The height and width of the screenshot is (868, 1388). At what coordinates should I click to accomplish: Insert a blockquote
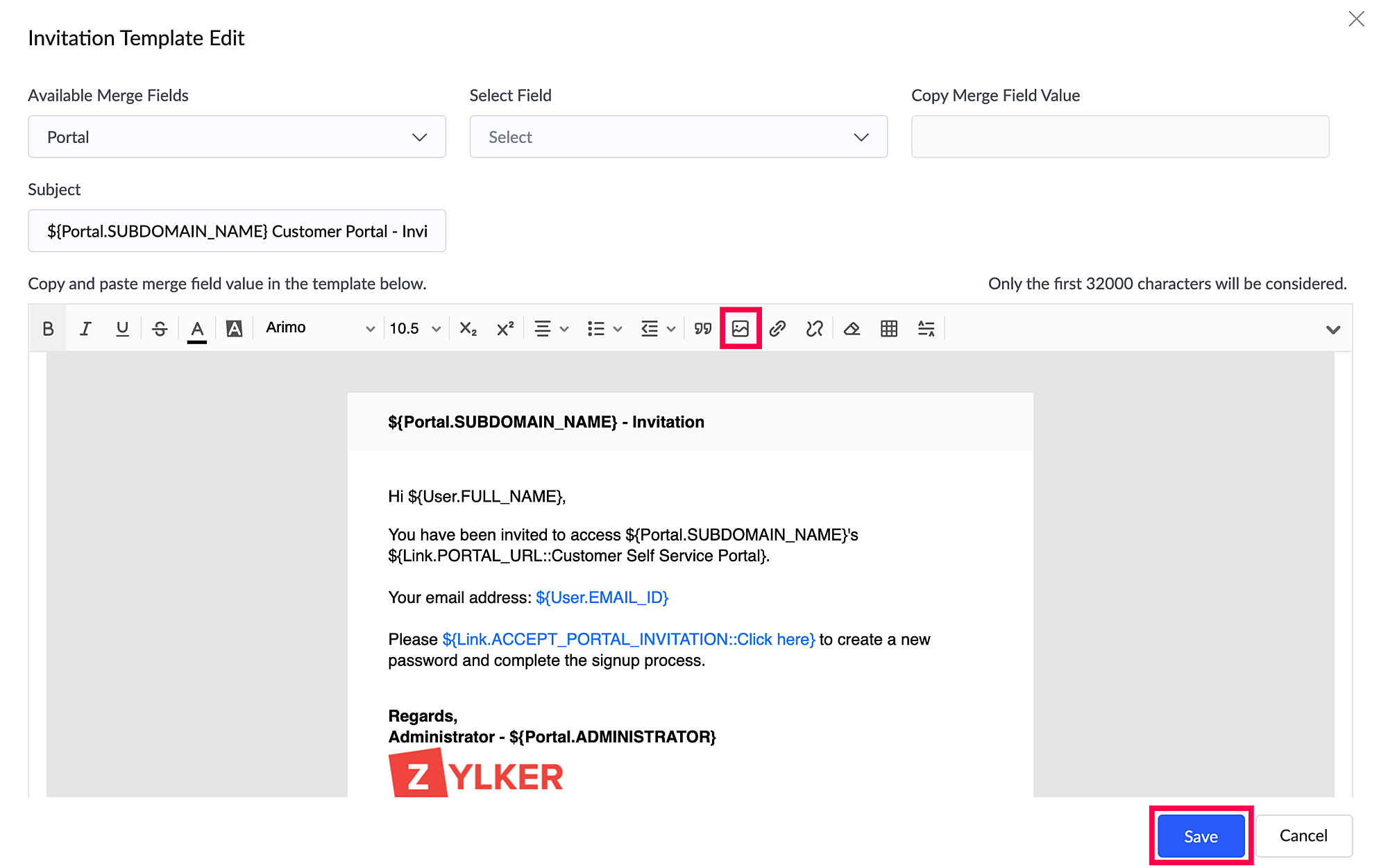703,328
